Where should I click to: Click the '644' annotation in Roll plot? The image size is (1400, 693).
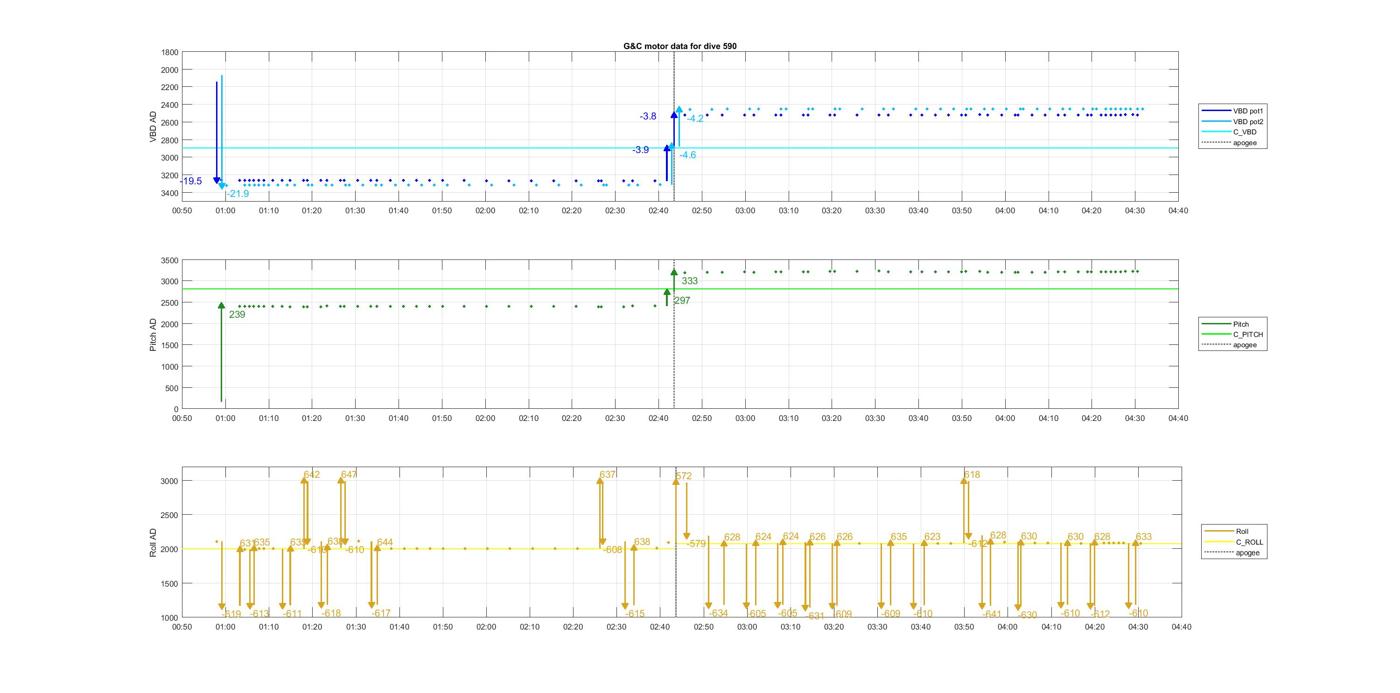[385, 543]
